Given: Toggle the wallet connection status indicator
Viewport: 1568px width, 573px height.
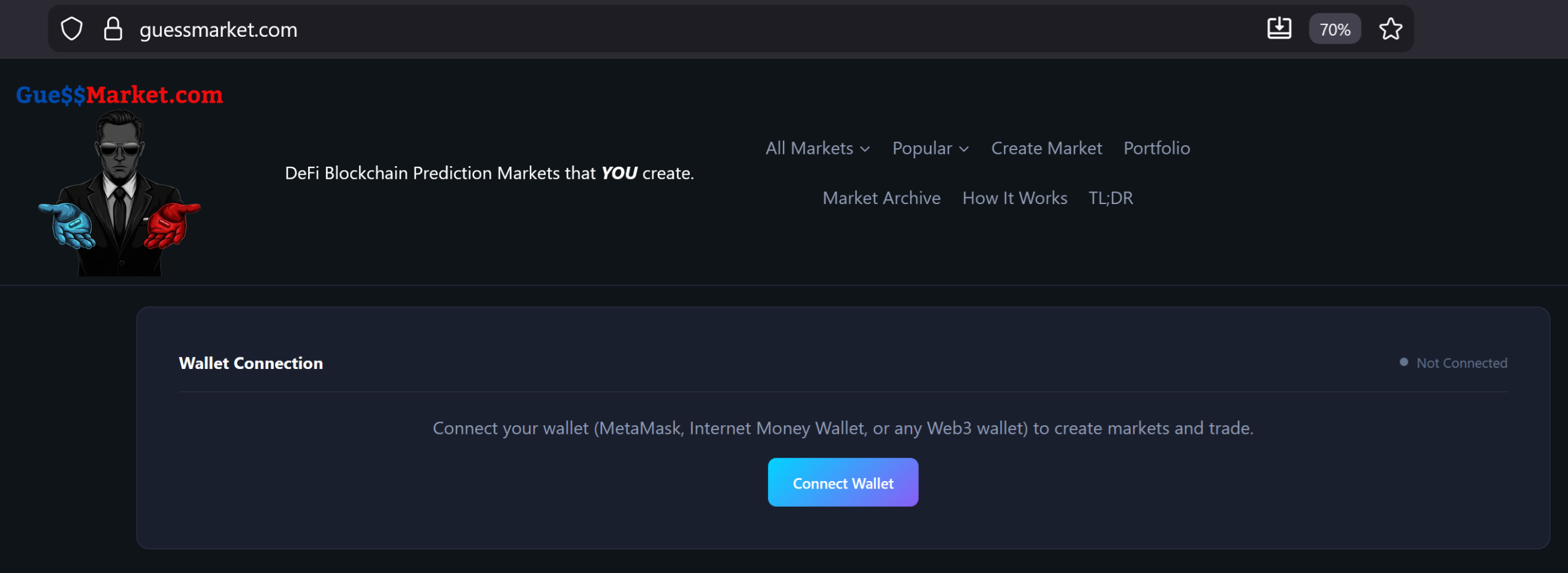Looking at the screenshot, I should click(x=1405, y=362).
